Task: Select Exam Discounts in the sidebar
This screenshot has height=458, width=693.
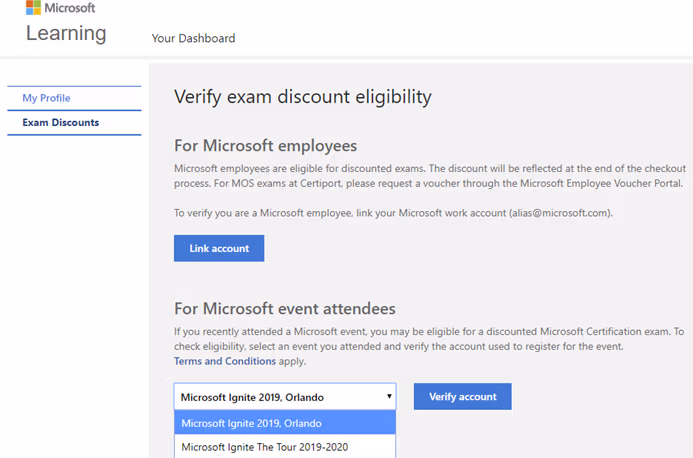Action: [74, 122]
